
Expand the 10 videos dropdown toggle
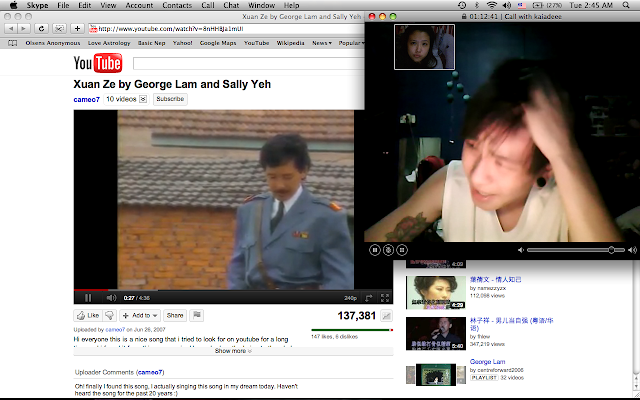coord(143,99)
